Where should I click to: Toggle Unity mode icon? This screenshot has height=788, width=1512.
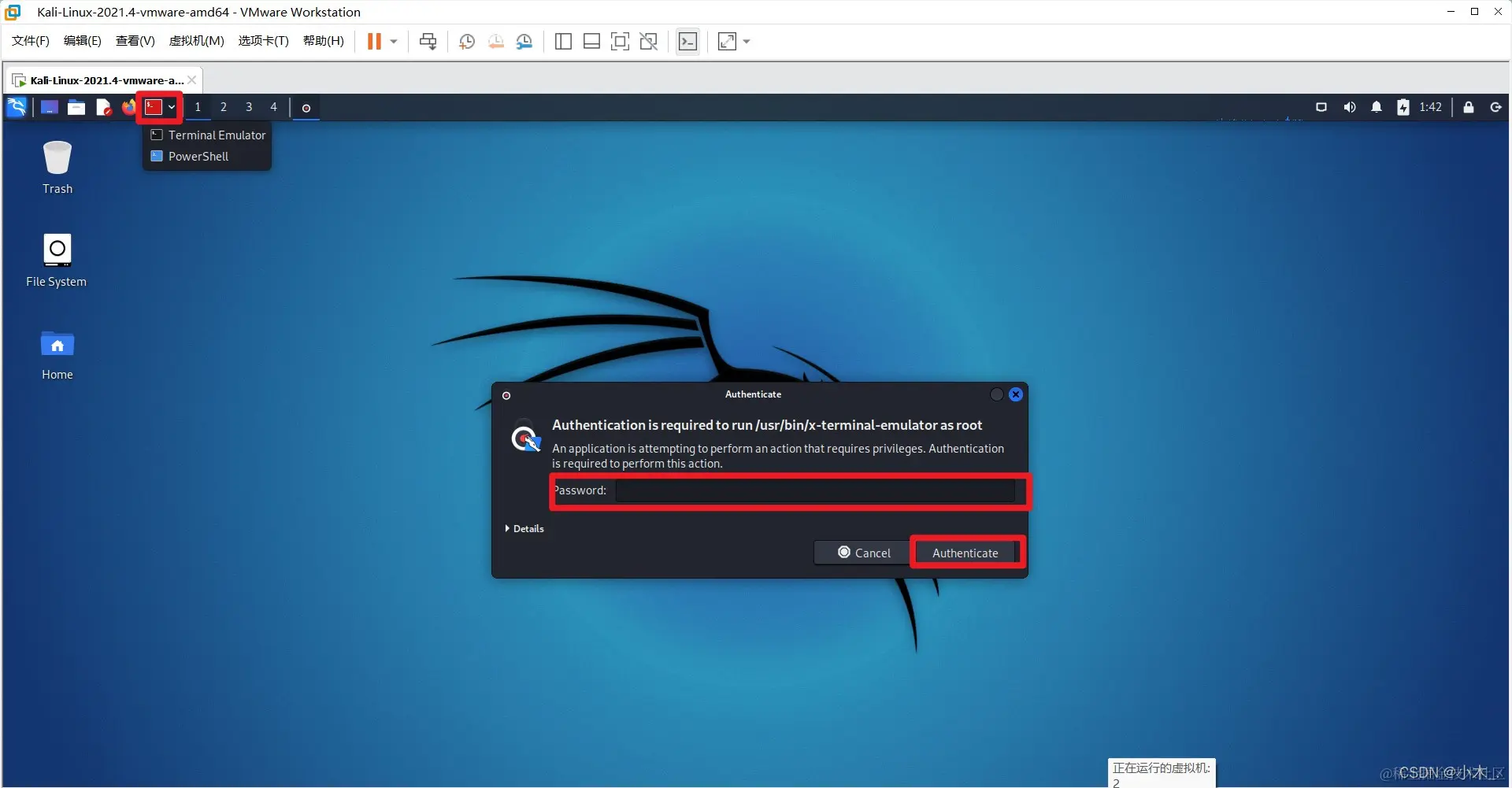tap(648, 42)
